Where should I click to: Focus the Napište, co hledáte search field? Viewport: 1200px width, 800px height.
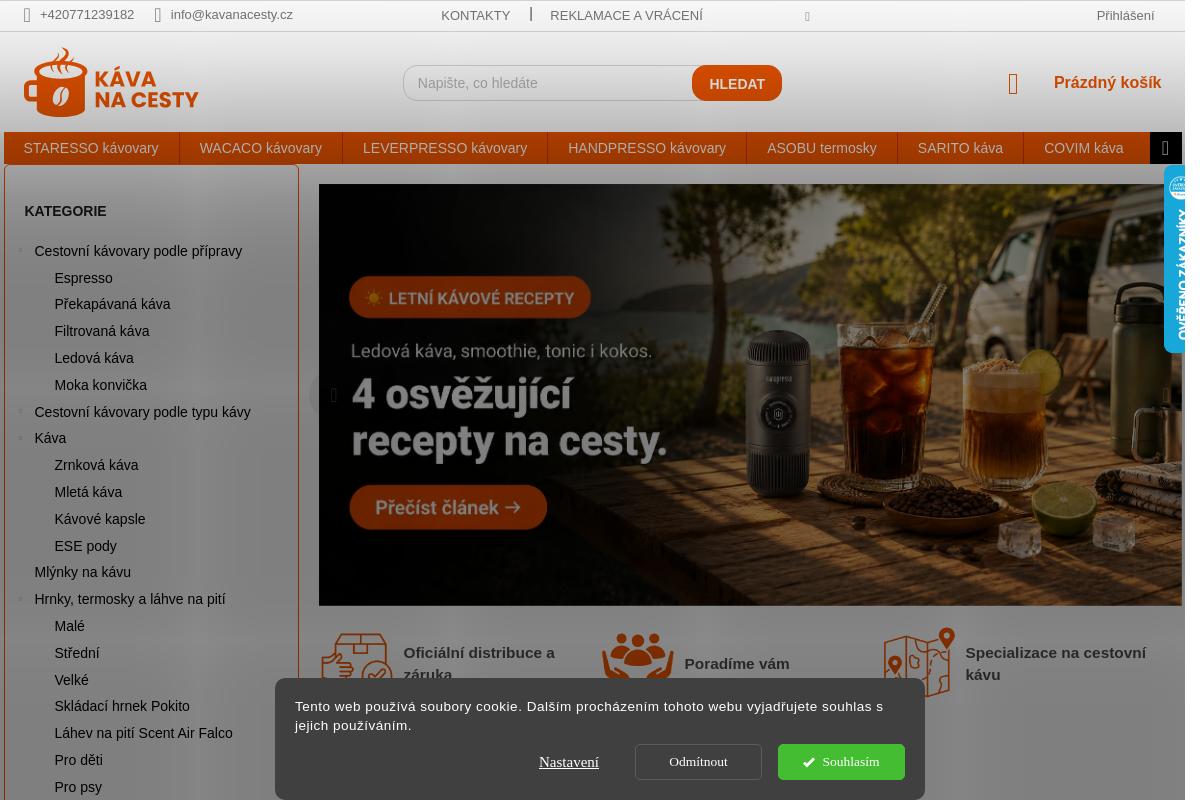(548, 83)
